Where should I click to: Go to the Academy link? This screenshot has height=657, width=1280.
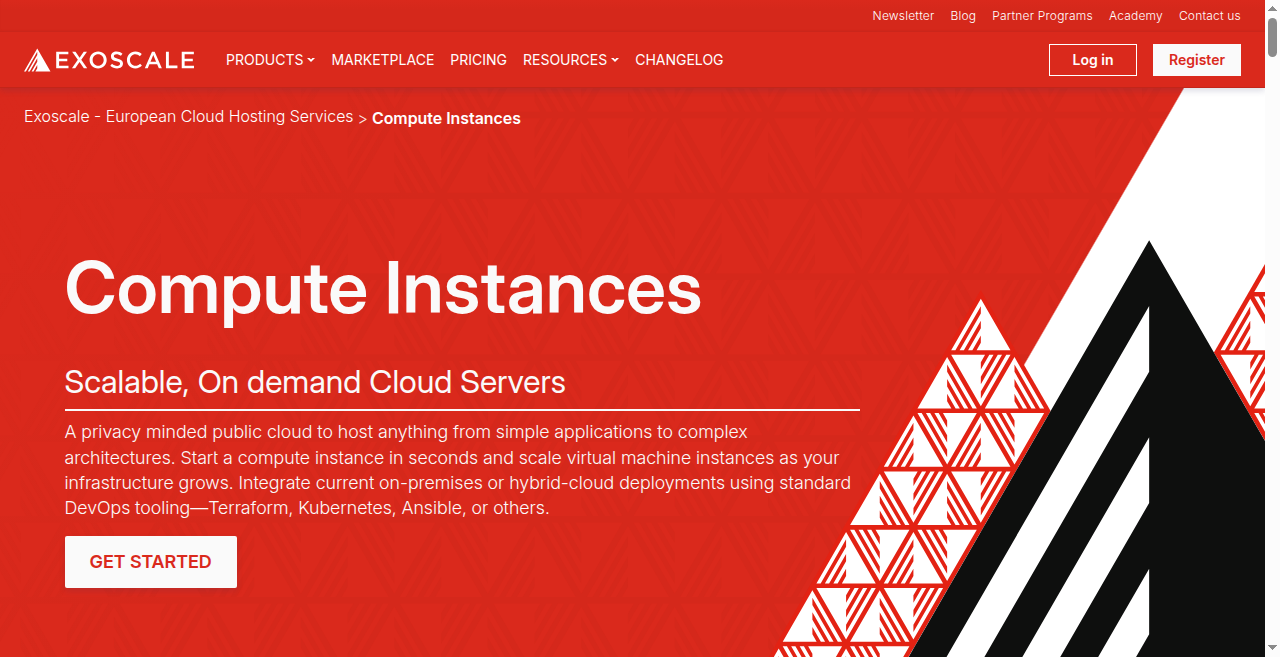coord(1135,16)
